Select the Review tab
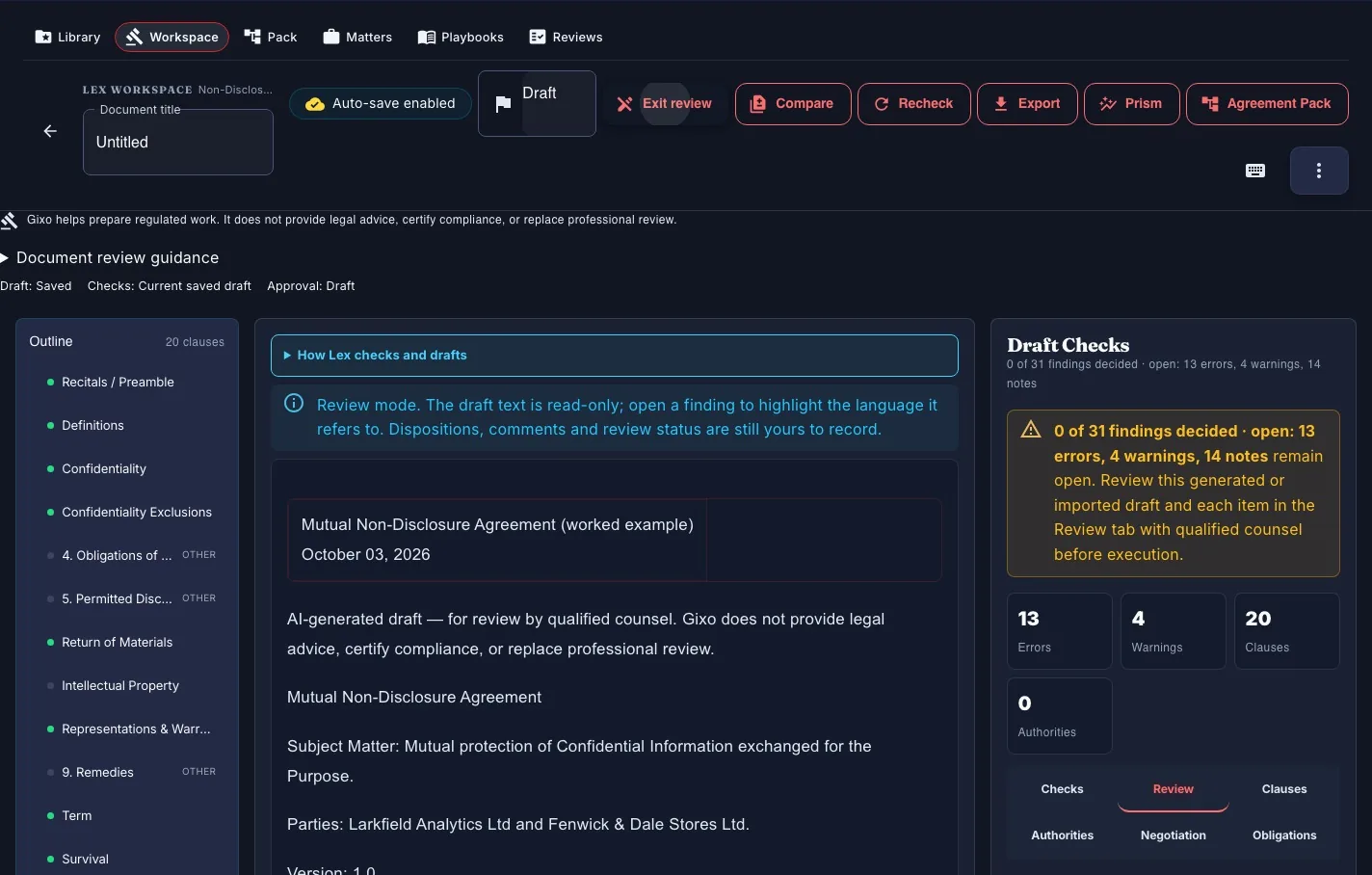This screenshot has width=1372, height=875. tap(1174, 789)
